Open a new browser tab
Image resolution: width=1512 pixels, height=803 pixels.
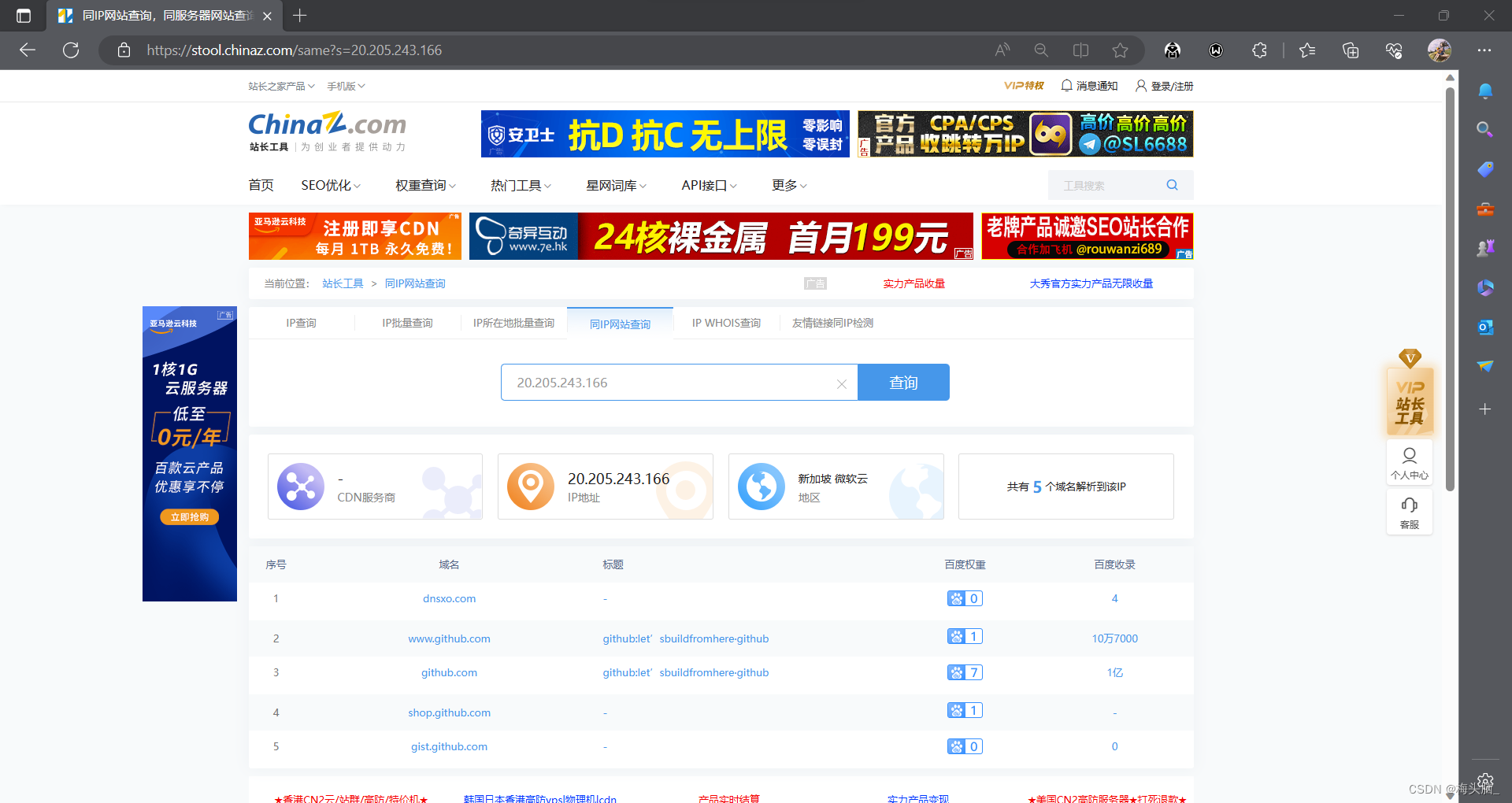tap(300, 16)
